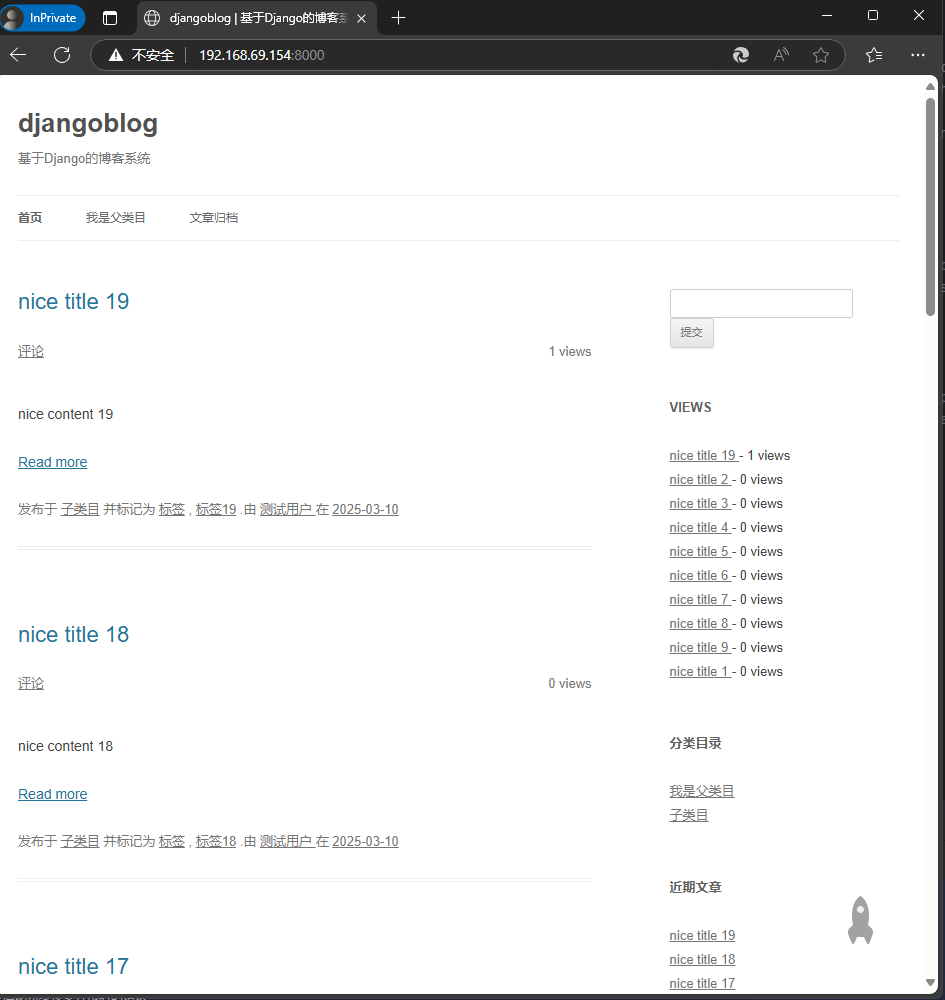Image resolution: width=945 pixels, height=1000 pixels.
Task: Open nice title 2 in VIEWS list
Action: coord(699,480)
